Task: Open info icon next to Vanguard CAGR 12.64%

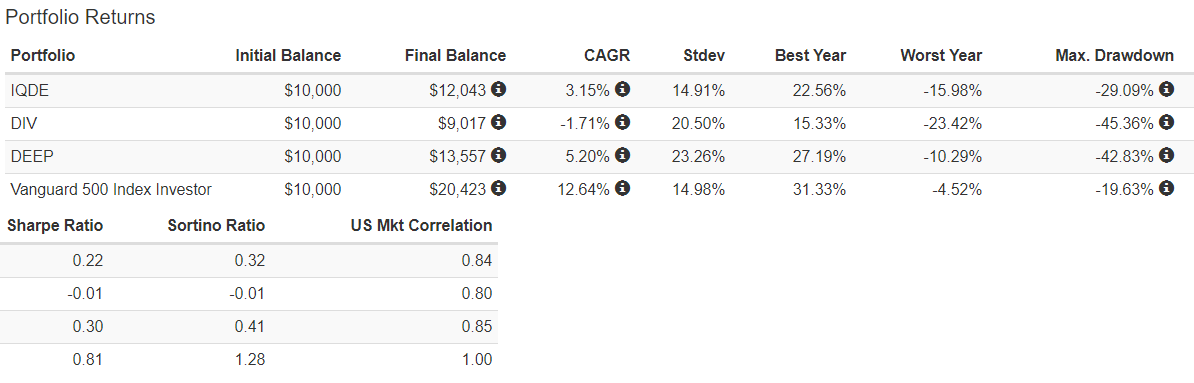Action: (622, 188)
